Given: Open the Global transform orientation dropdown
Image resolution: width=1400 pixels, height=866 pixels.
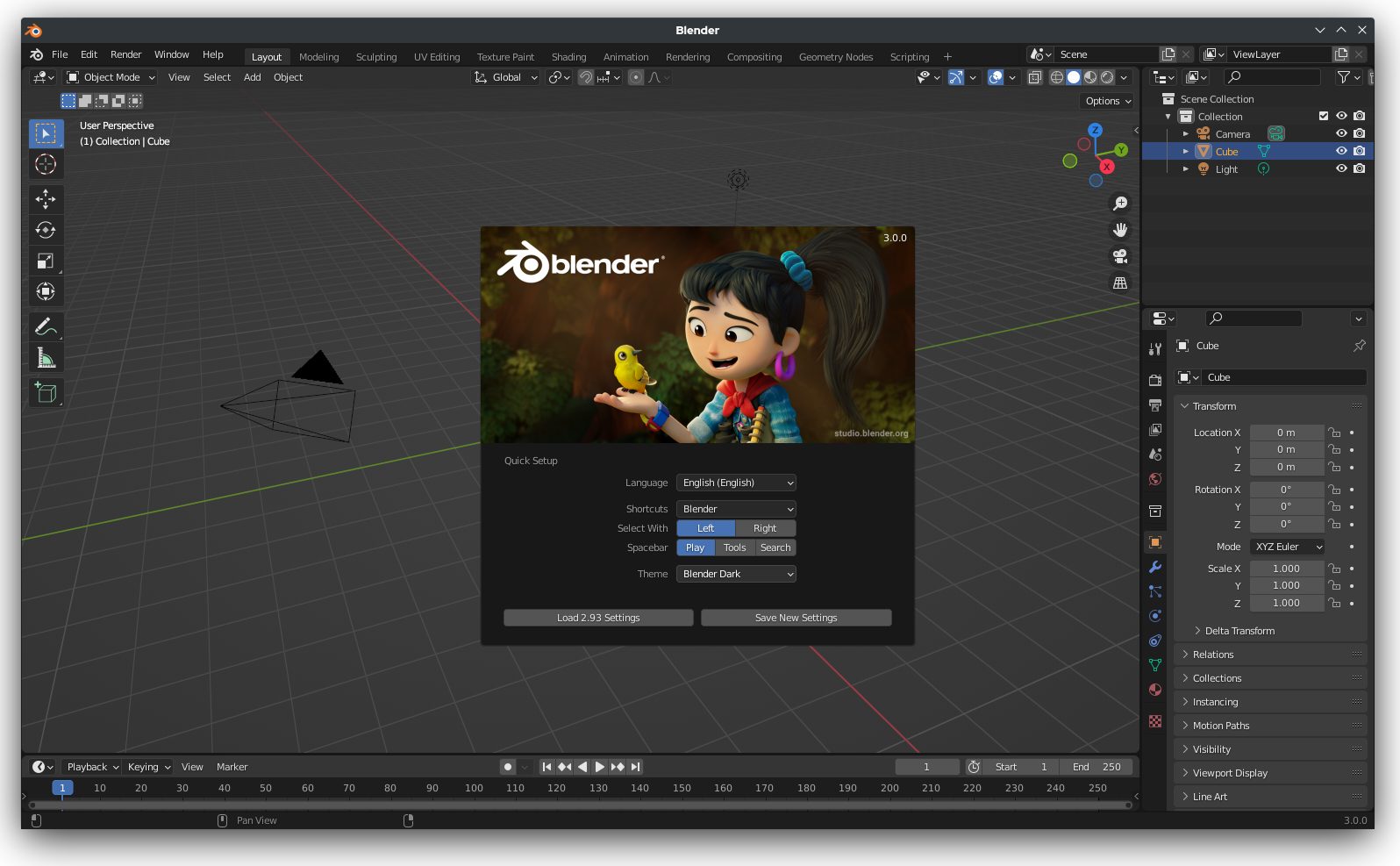Looking at the screenshot, I should (506, 77).
